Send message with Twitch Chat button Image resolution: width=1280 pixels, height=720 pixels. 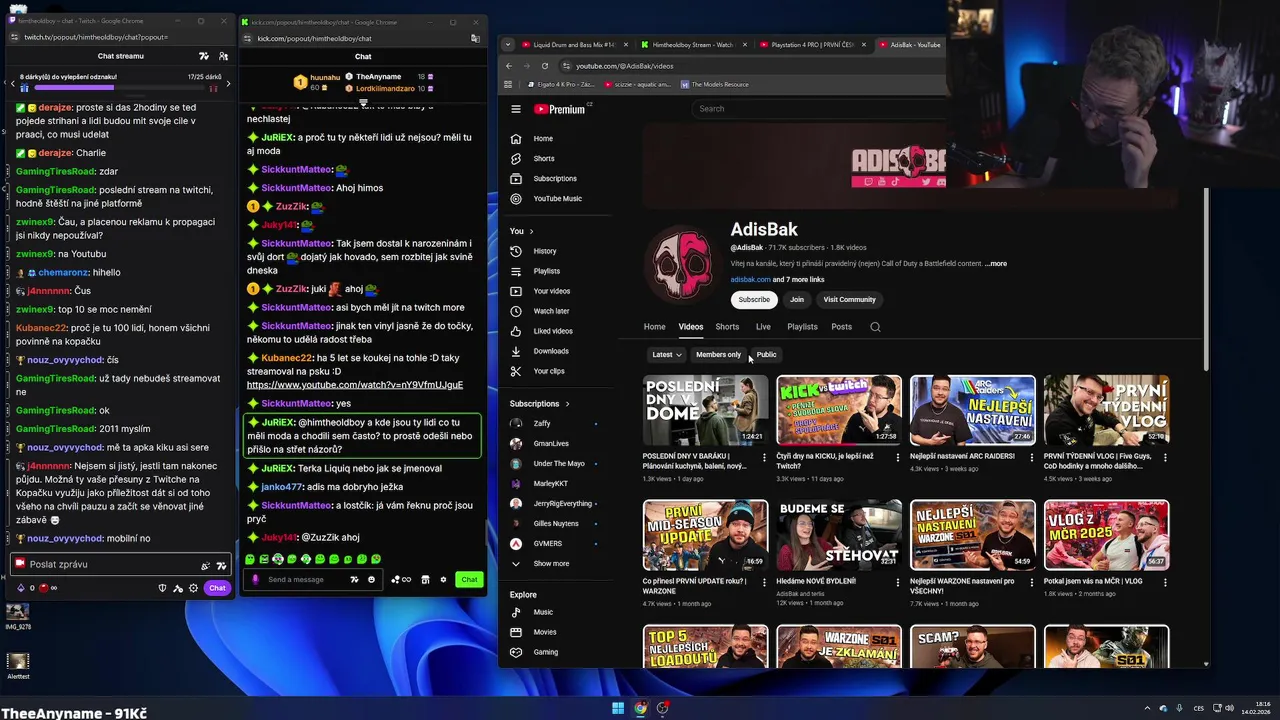pos(217,588)
